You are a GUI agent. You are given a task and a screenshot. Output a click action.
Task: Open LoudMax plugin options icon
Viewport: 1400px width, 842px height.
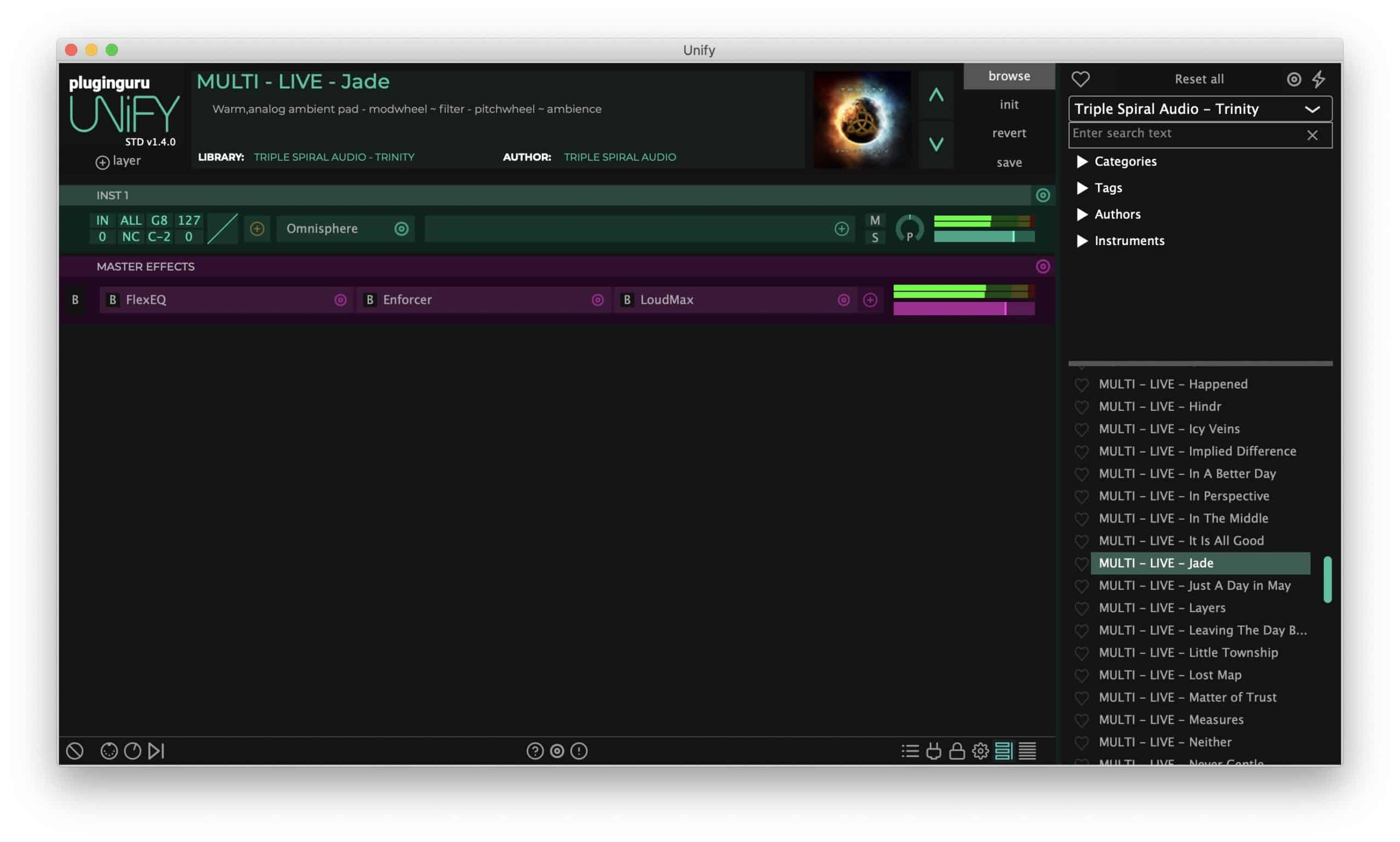pyautogui.click(x=843, y=300)
